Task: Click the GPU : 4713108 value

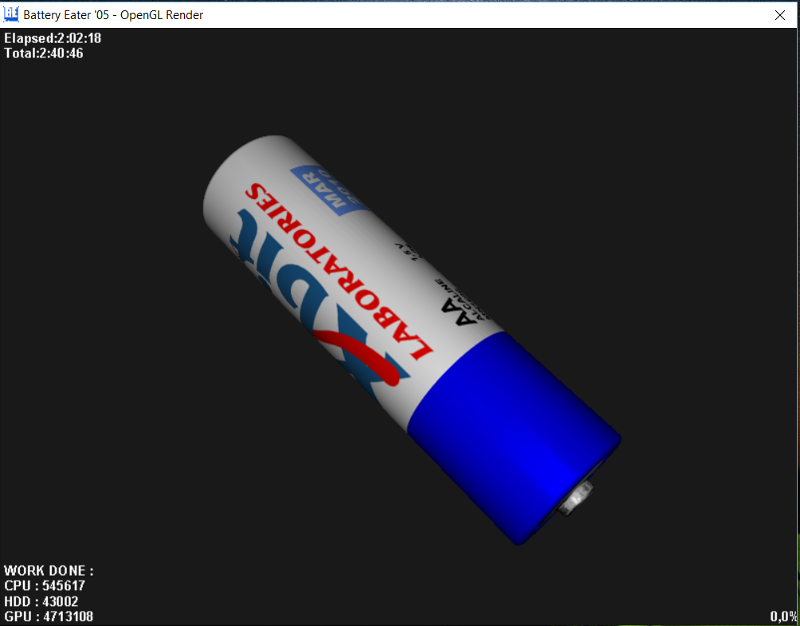Action: tap(49, 617)
